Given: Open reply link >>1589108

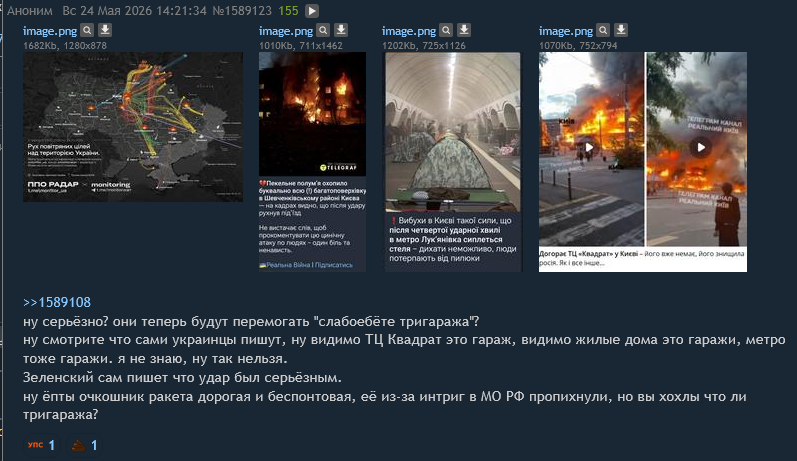Looking at the screenshot, I should pyautogui.click(x=57, y=302).
